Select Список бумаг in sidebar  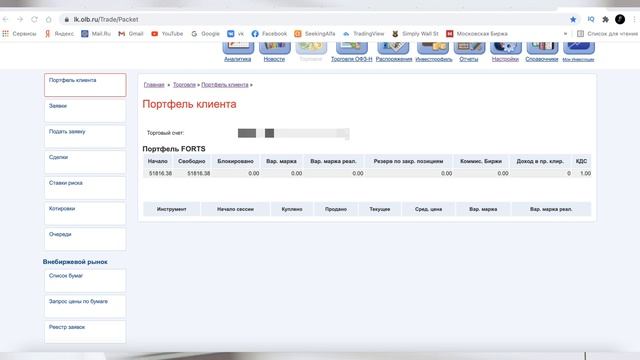coord(85,280)
